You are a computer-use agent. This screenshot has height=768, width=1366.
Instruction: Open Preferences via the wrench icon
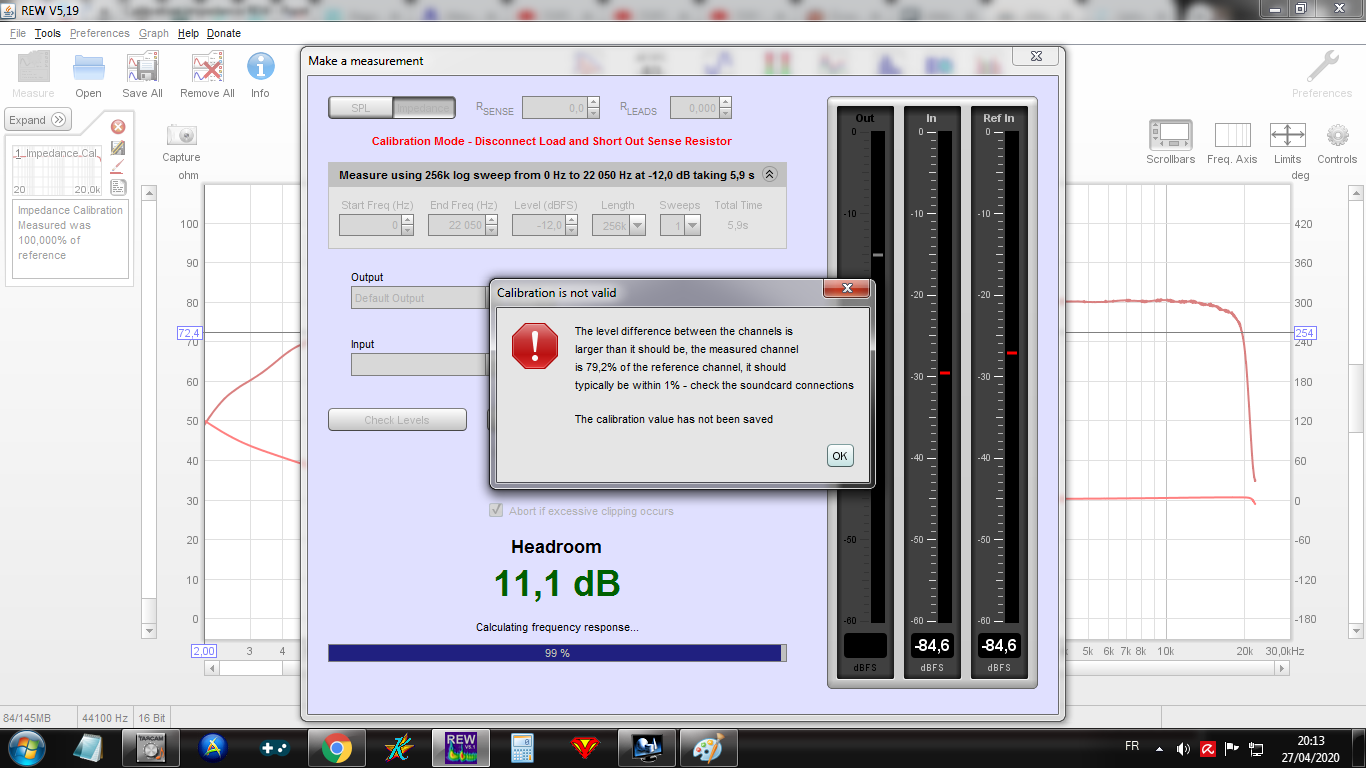tap(1321, 75)
